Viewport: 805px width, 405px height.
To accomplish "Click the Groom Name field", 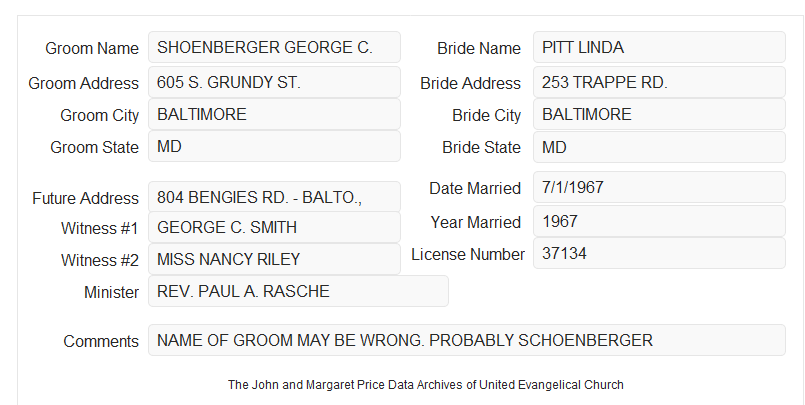I will (274, 47).
